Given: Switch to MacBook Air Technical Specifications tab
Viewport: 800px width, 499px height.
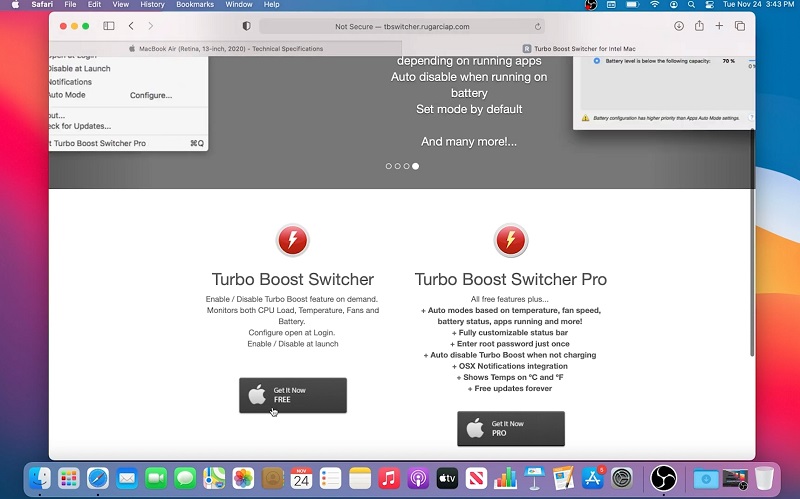Looking at the screenshot, I should (x=226, y=48).
